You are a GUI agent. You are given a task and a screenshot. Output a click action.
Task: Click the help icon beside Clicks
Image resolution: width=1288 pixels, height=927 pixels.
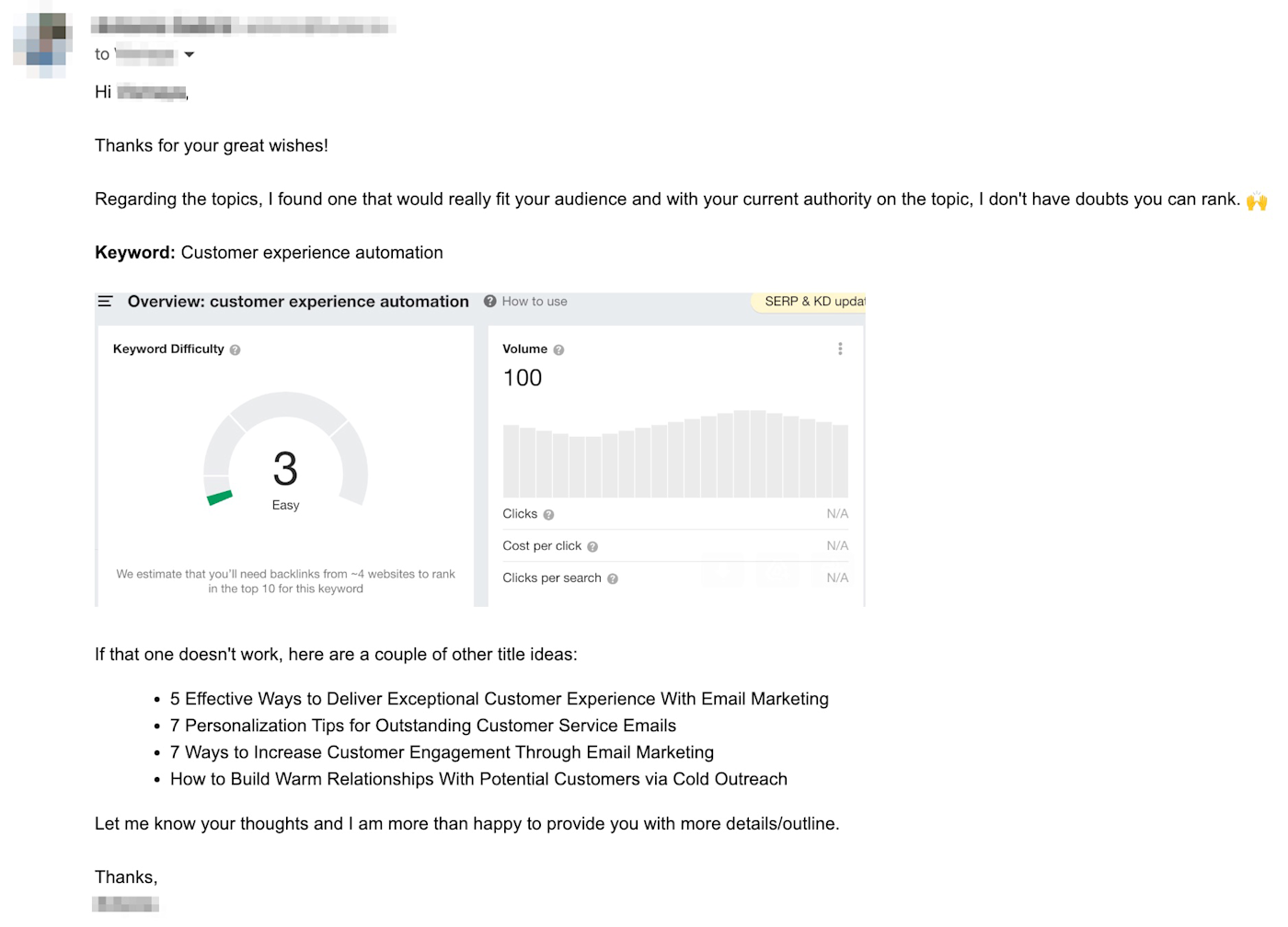click(548, 515)
